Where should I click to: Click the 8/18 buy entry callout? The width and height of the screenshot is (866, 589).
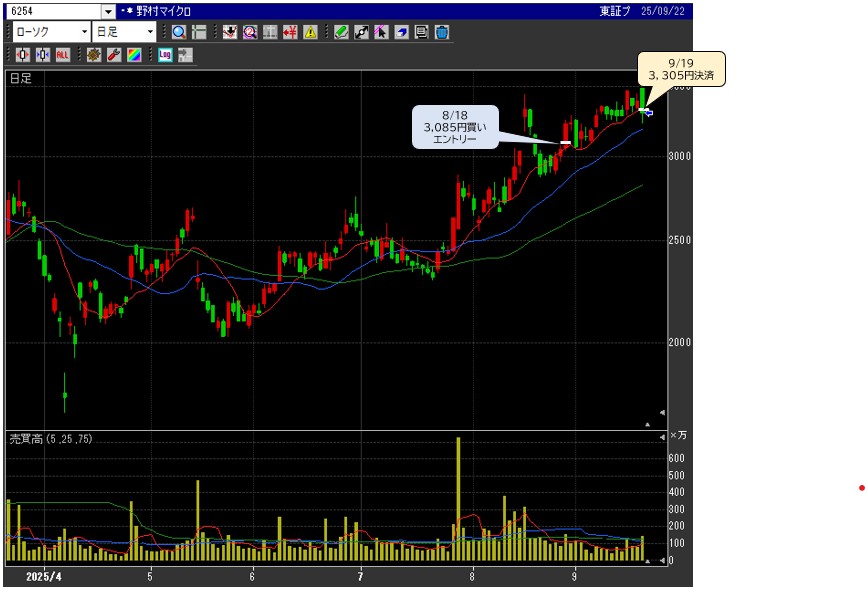tap(454, 127)
